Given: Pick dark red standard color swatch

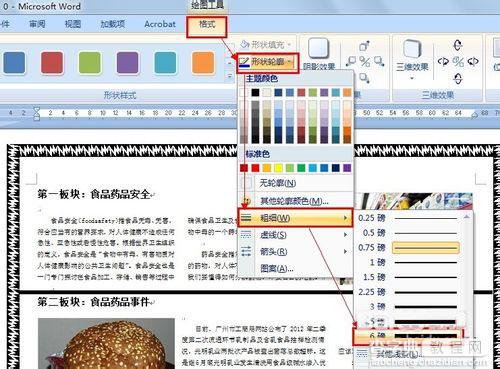Looking at the screenshot, I should 244,168.
